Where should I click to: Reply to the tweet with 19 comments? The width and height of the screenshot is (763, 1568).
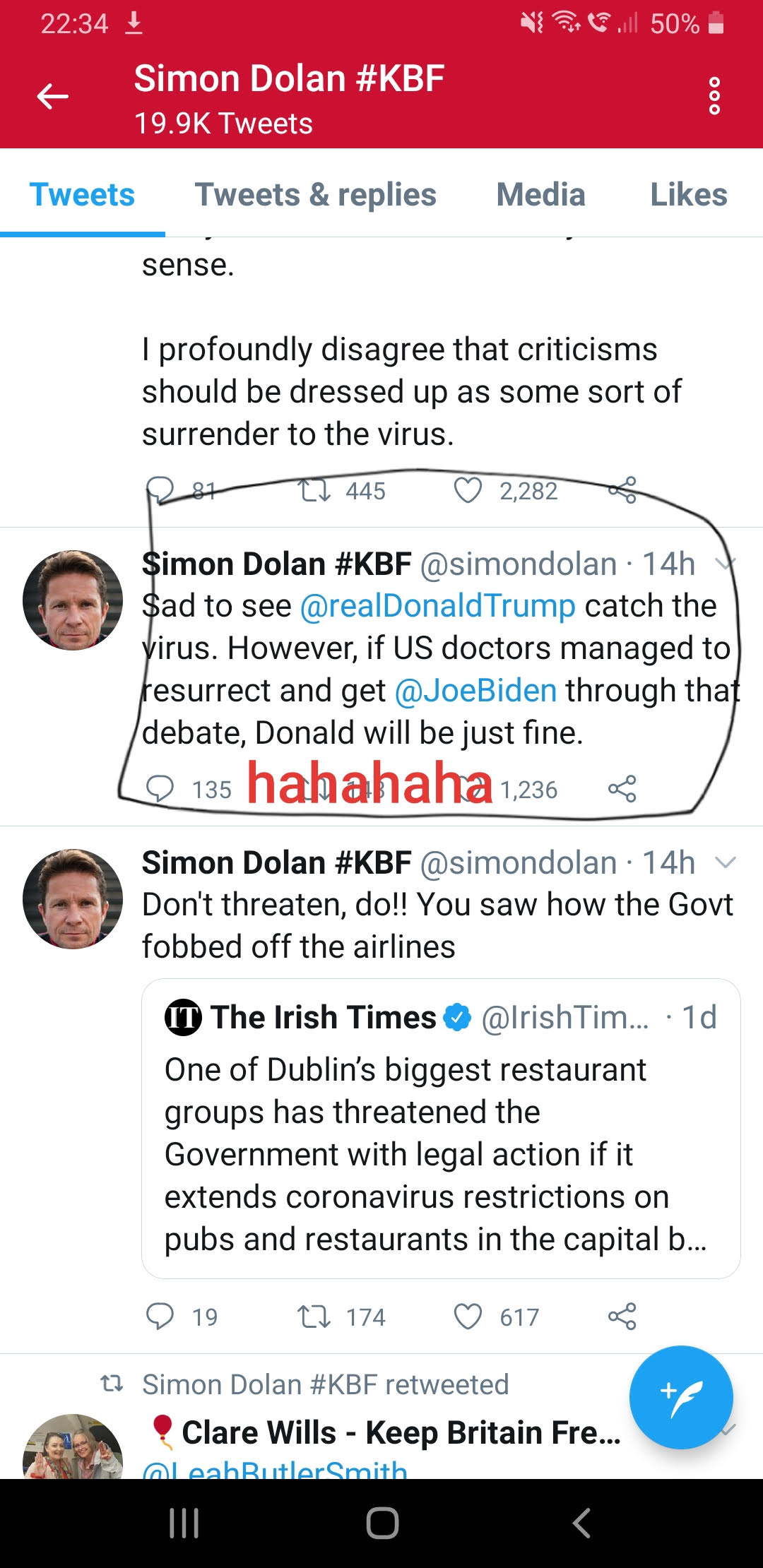pos(160,1317)
